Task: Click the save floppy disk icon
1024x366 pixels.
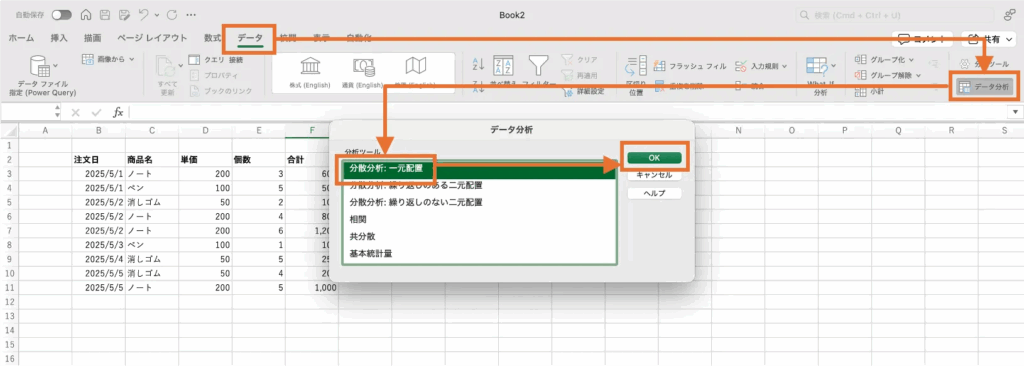Action: pyautogui.click(x=104, y=14)
